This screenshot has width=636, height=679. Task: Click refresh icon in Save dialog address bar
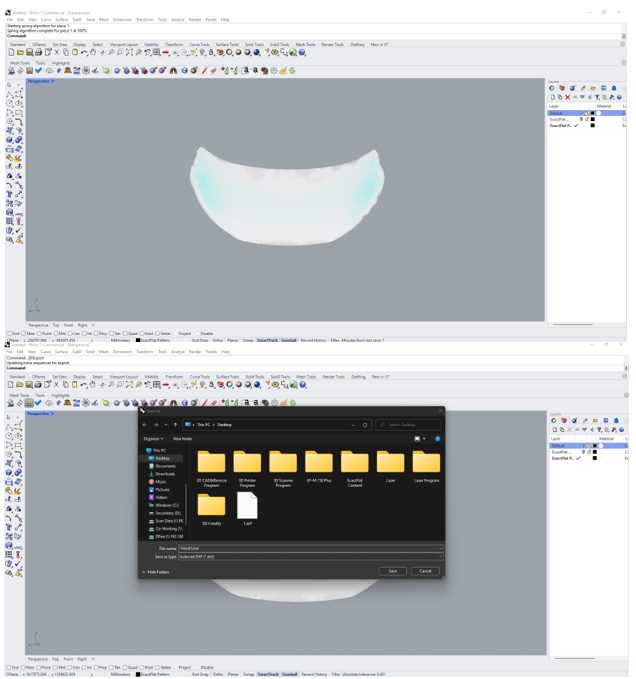[x=365, y=425]
